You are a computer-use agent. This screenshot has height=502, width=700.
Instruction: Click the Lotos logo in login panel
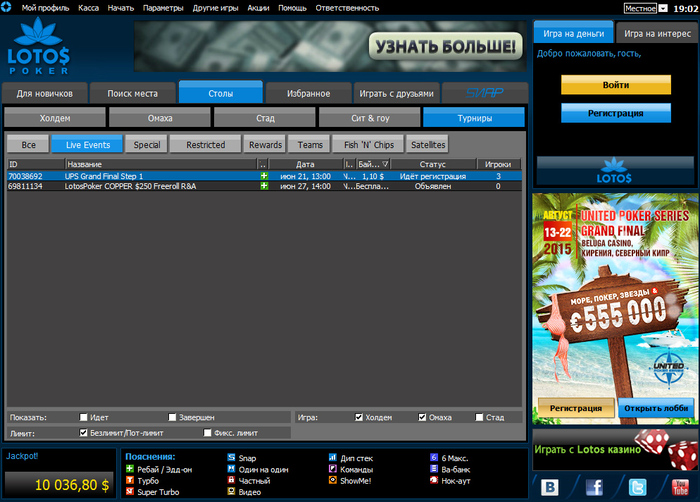click(x=615, y=171)
